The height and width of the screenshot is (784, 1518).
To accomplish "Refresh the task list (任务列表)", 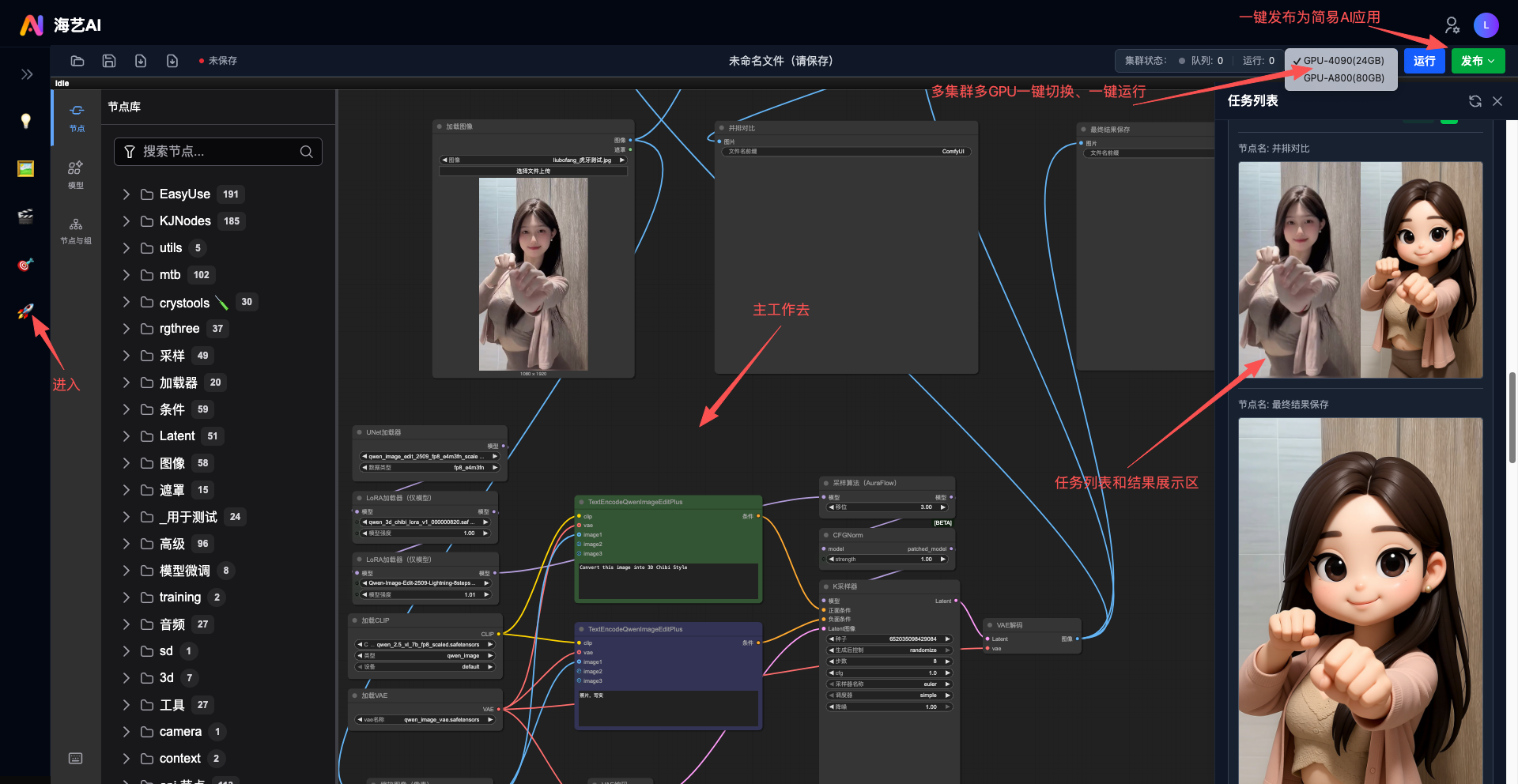I will pyautogui.click(x=1475, y=101).
